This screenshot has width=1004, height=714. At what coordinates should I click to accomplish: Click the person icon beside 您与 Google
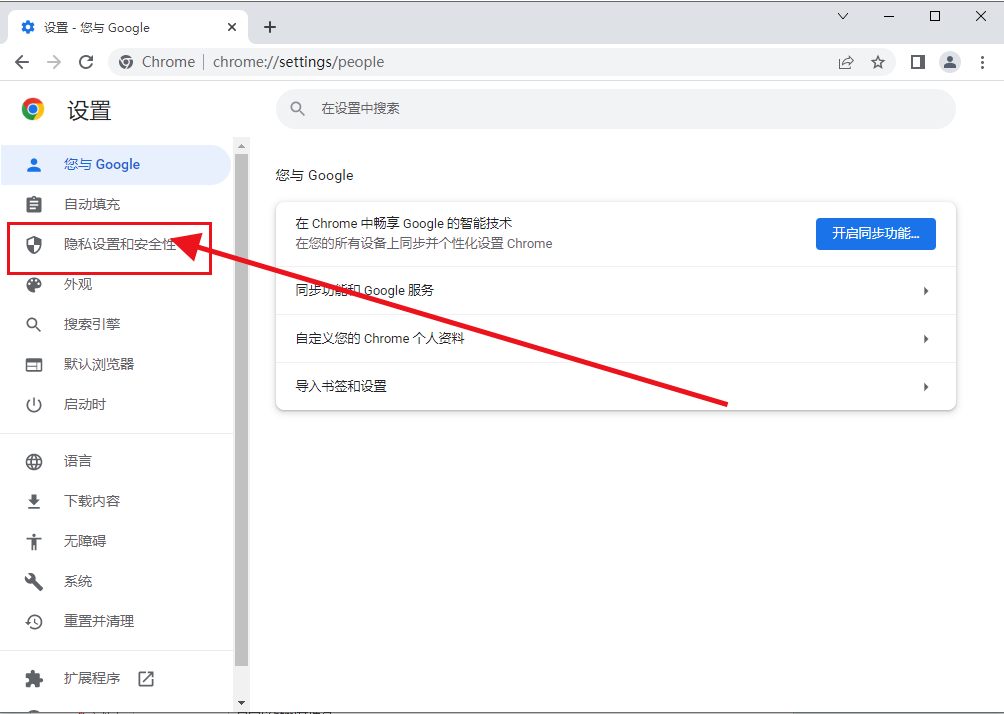(x=34, y=165)
